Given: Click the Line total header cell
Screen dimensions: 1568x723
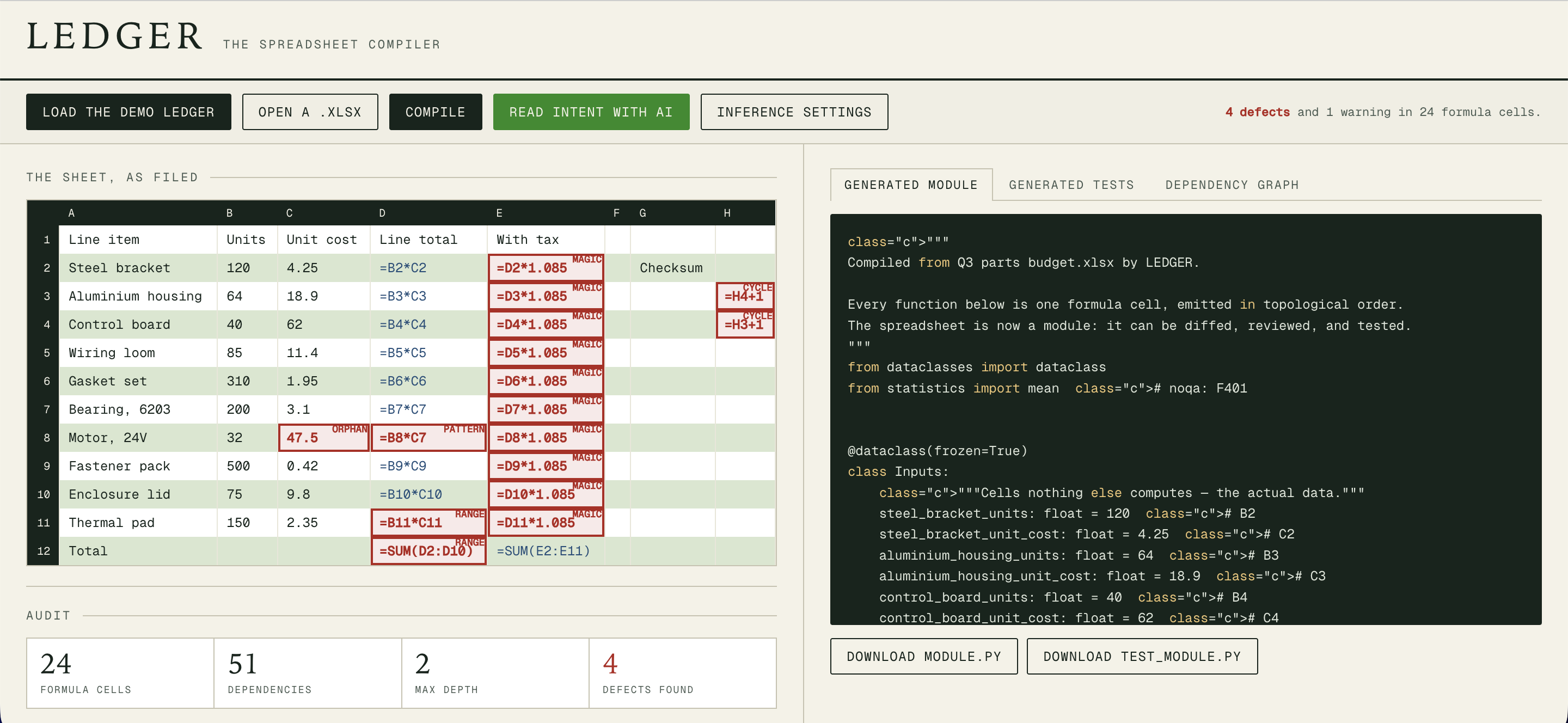Looking at the screenshot, I should point(428,240).
